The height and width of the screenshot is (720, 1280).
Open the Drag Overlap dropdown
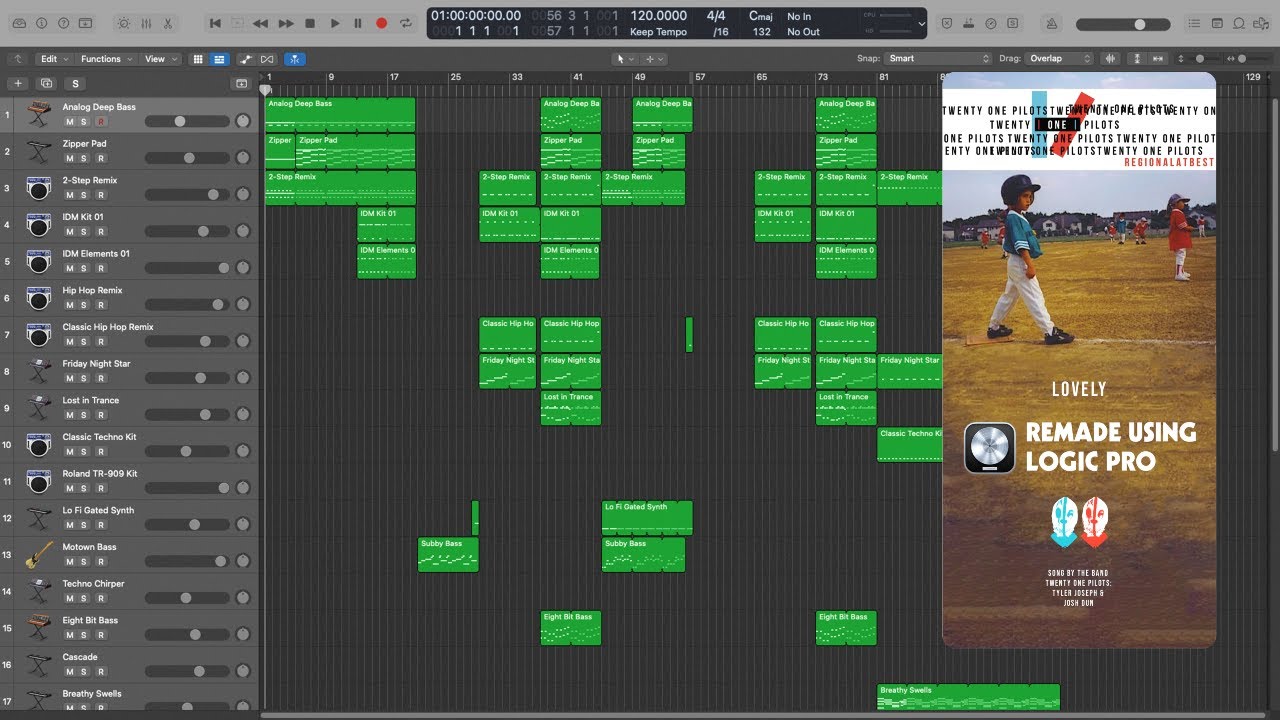[x=1061, y=59]
